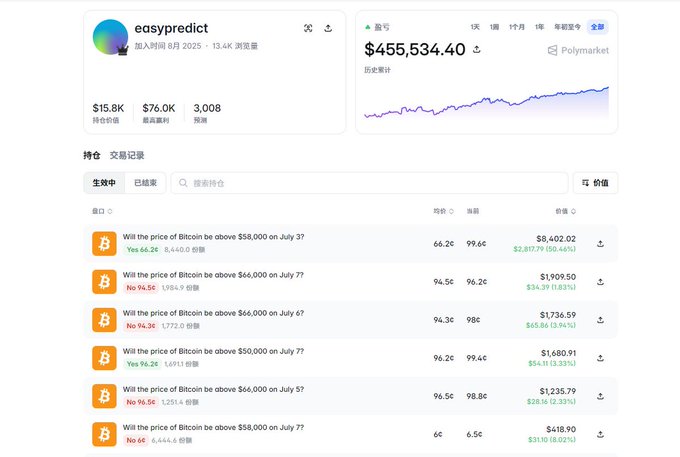Click Bitcoin icon for $58,000 July 3 market
This screenshot has width=680, height=457.
pyautogui.click(x=104, y=244)
